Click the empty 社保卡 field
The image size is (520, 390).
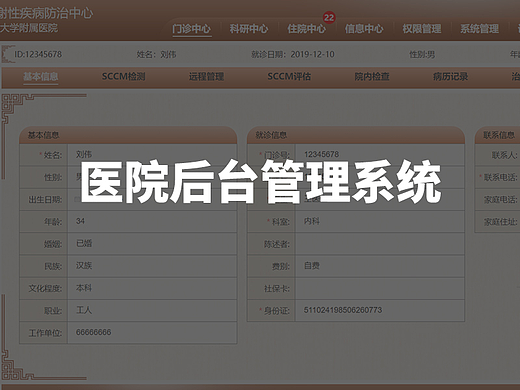tap(380, 288)
